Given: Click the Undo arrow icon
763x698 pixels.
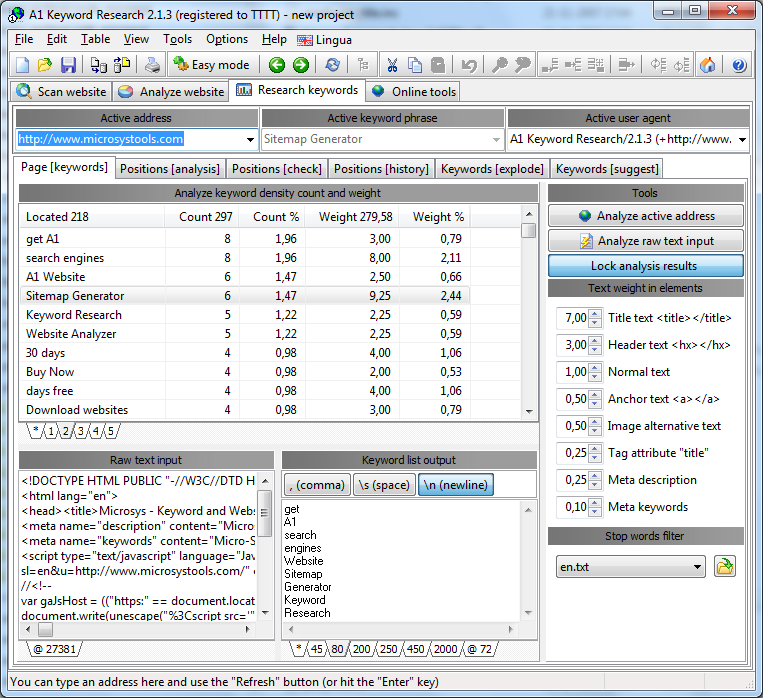Looking at the screenshot, I should [x=469, y=65].
